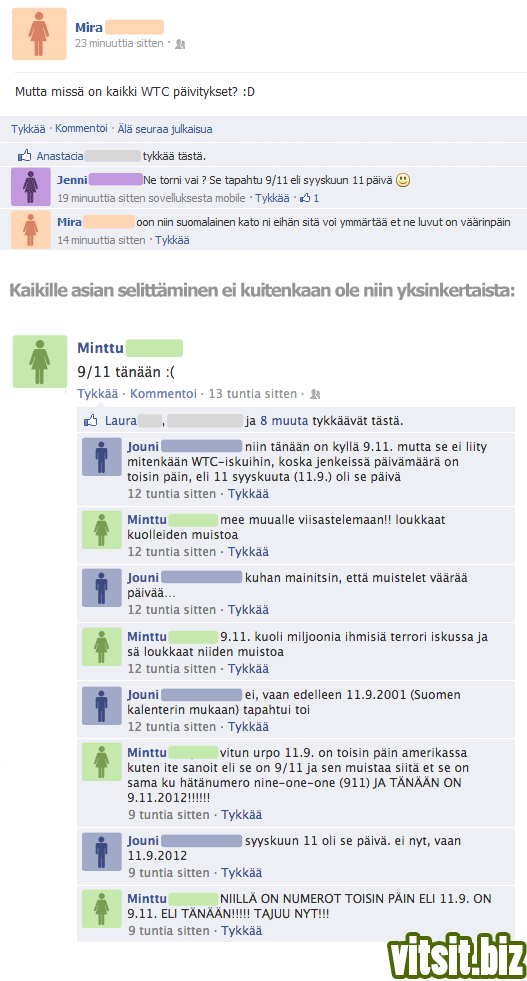Viewport: 527px width, 981px height.
Task: Click Älä seuraa julkaisua link
Action: tap(165, 129)
